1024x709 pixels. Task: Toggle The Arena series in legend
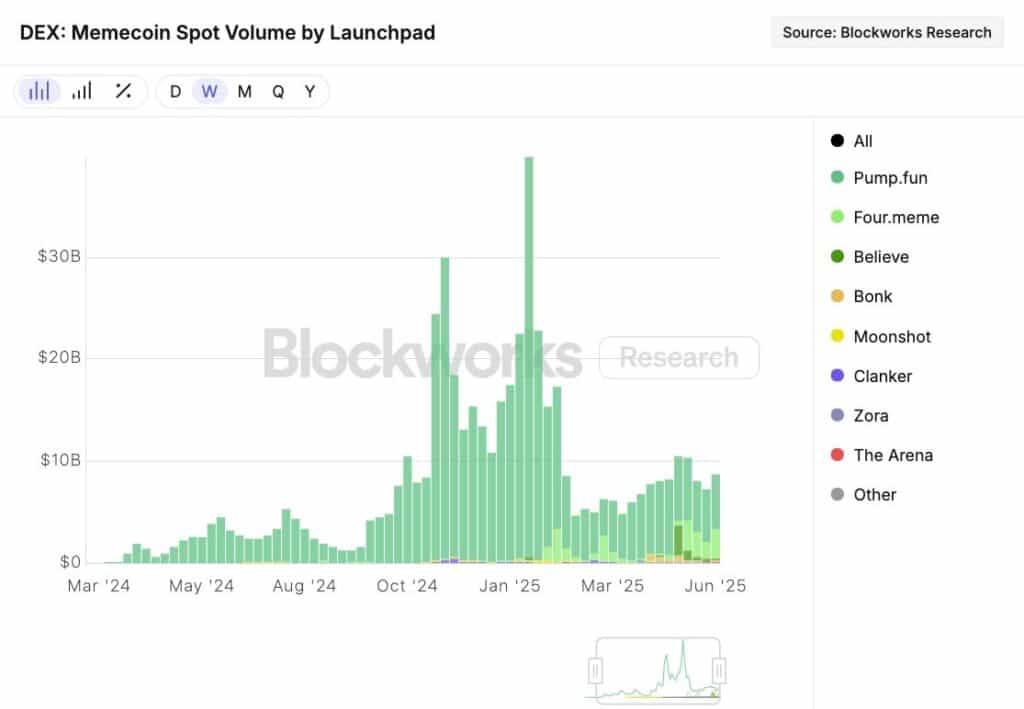coord(882,455)
